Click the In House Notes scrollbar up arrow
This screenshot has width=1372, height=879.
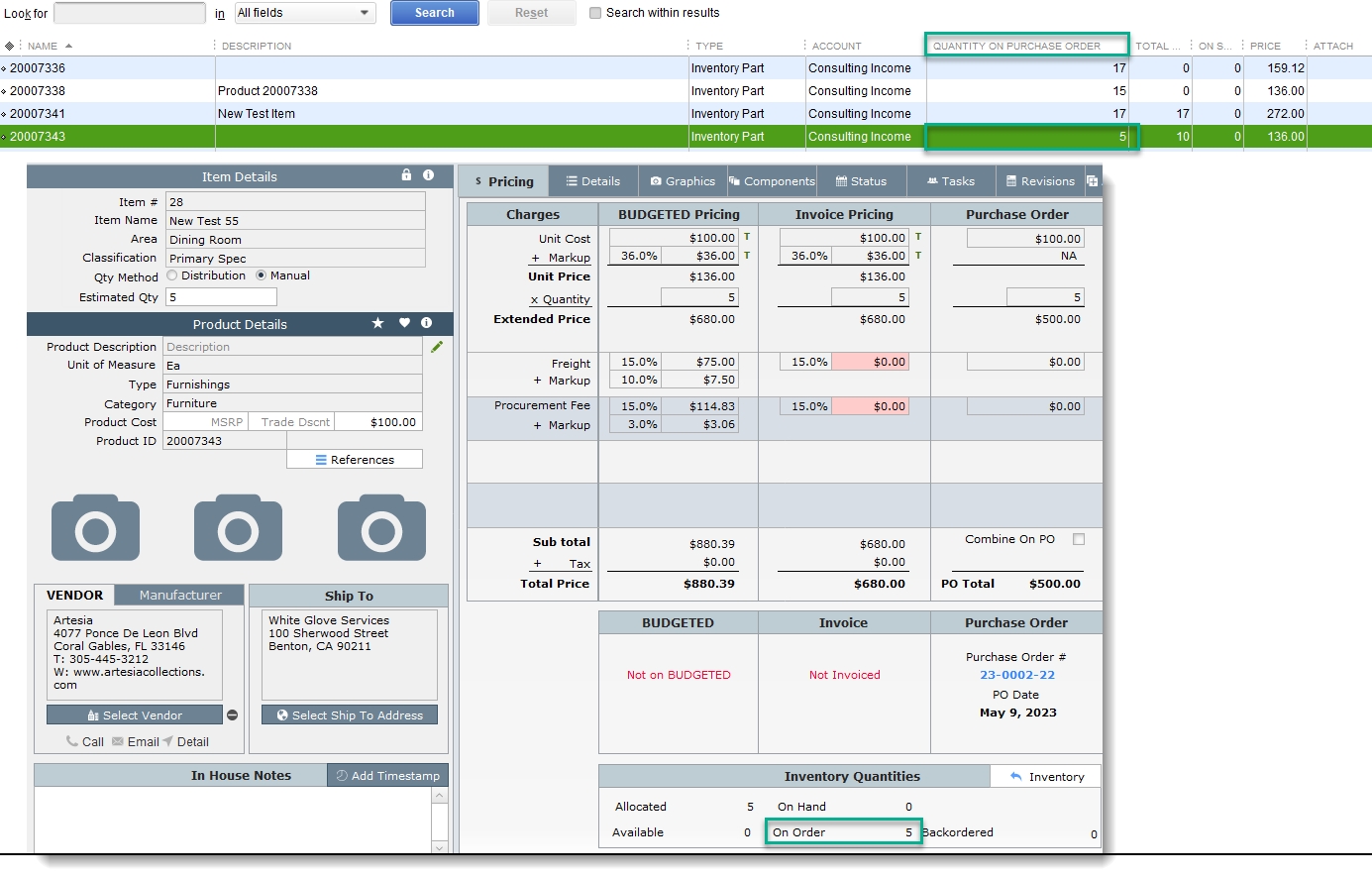click(x=440, y=796)
